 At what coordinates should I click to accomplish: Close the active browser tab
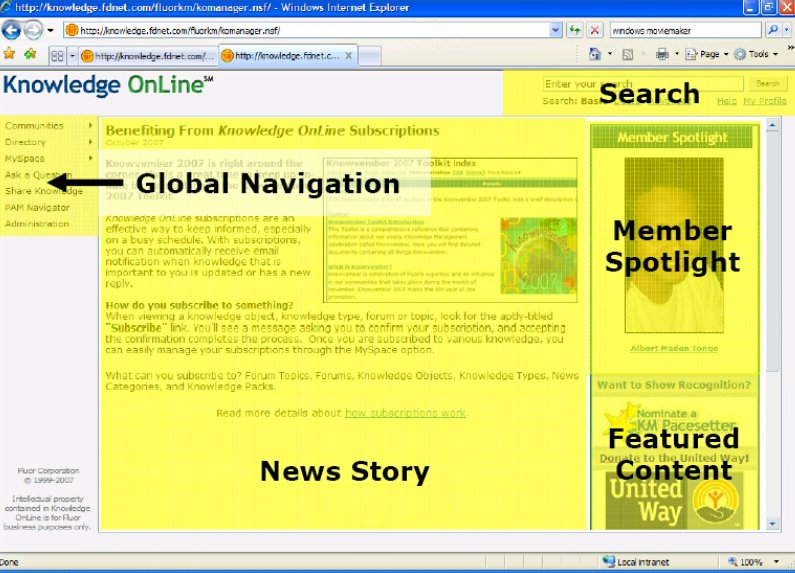click(x=349, y=56)
